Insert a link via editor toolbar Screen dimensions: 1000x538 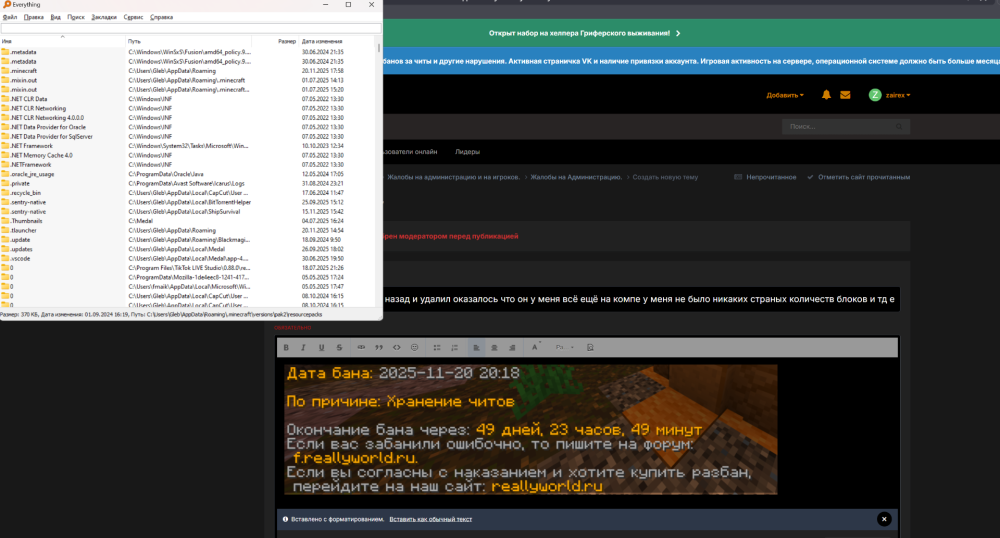[361, 347]
